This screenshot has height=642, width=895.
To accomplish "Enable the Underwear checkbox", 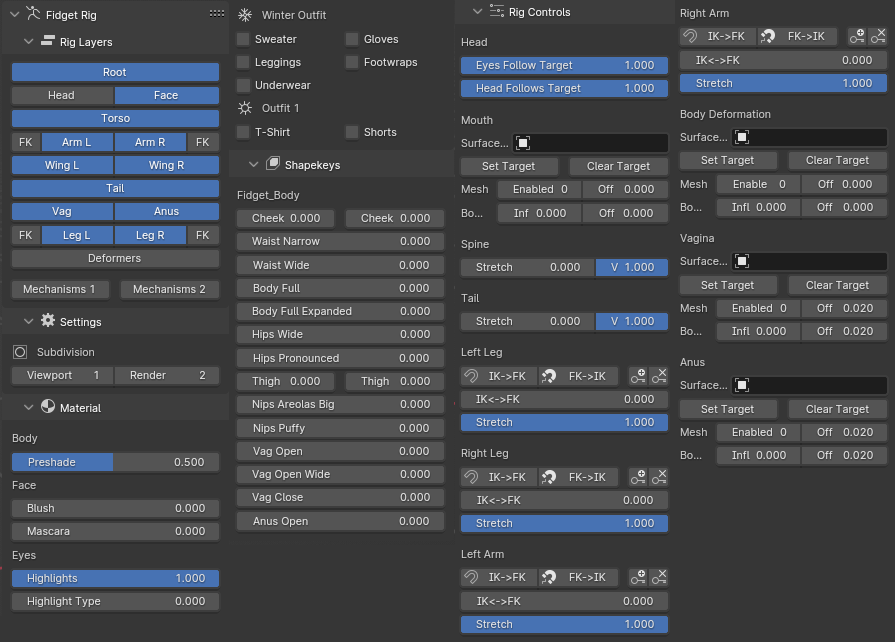I will pos(243,85).
